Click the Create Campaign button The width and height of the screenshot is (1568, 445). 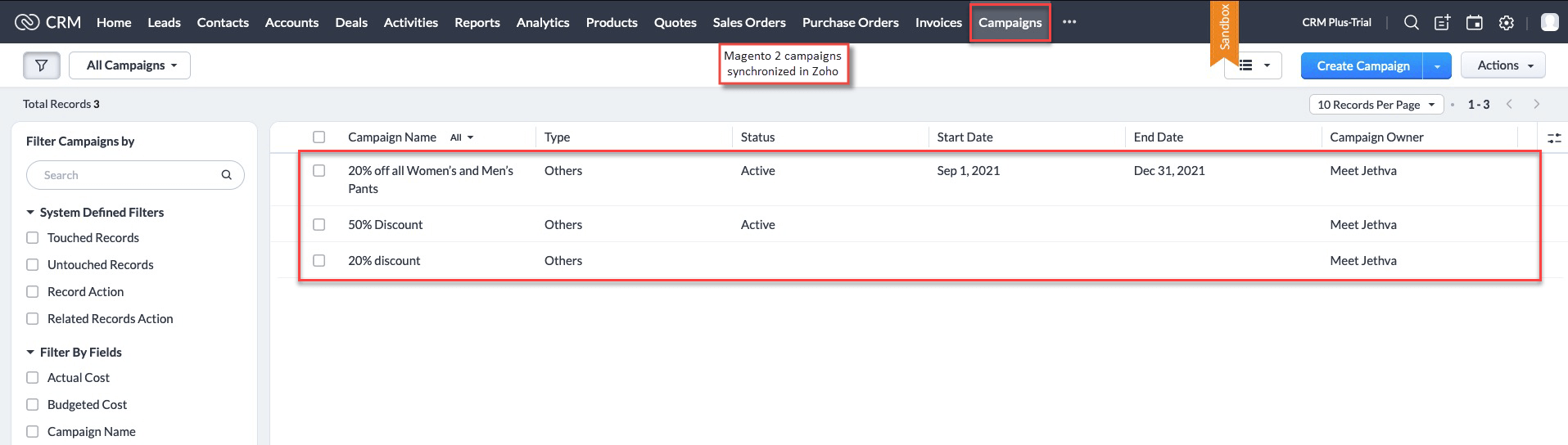click(x=1362, y=65)
